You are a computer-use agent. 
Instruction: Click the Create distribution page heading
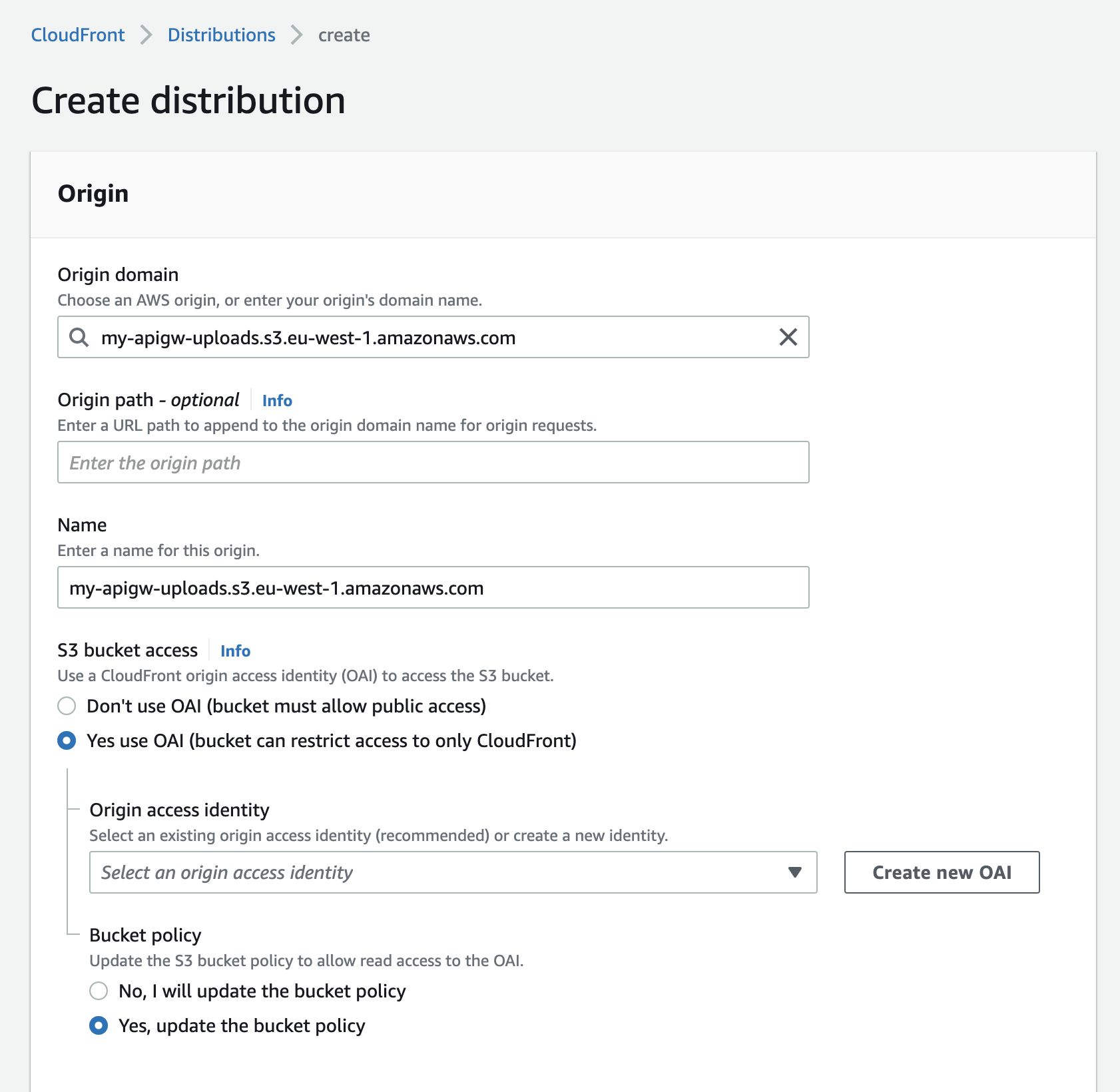tap(188, 101)
